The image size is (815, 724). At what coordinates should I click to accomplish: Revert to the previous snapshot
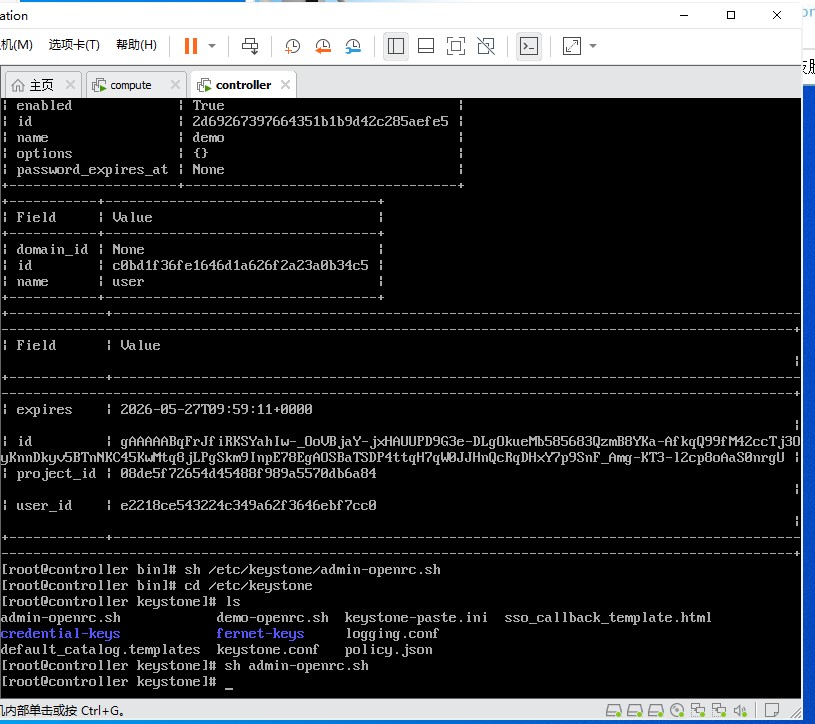[323, 46]
